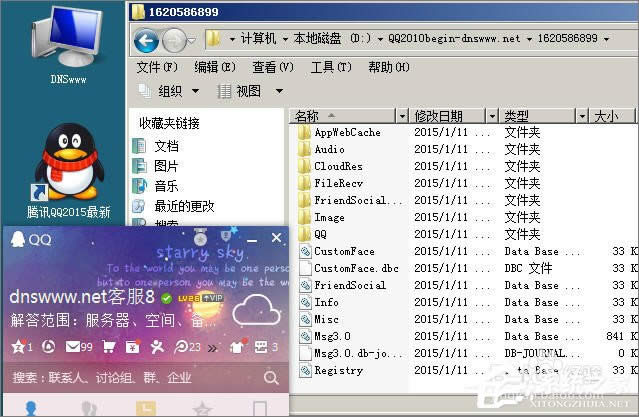Select the Msg3.0 database file

334,336
